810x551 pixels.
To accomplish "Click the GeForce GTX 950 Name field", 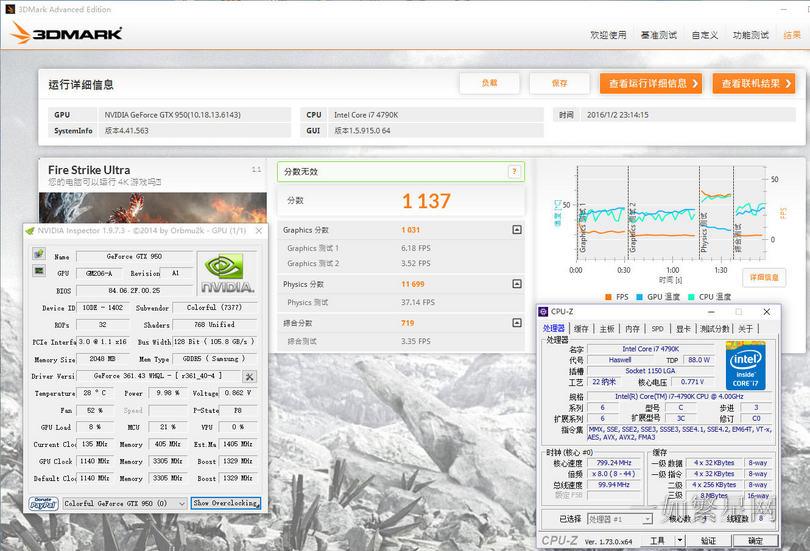I will [134, 256].
